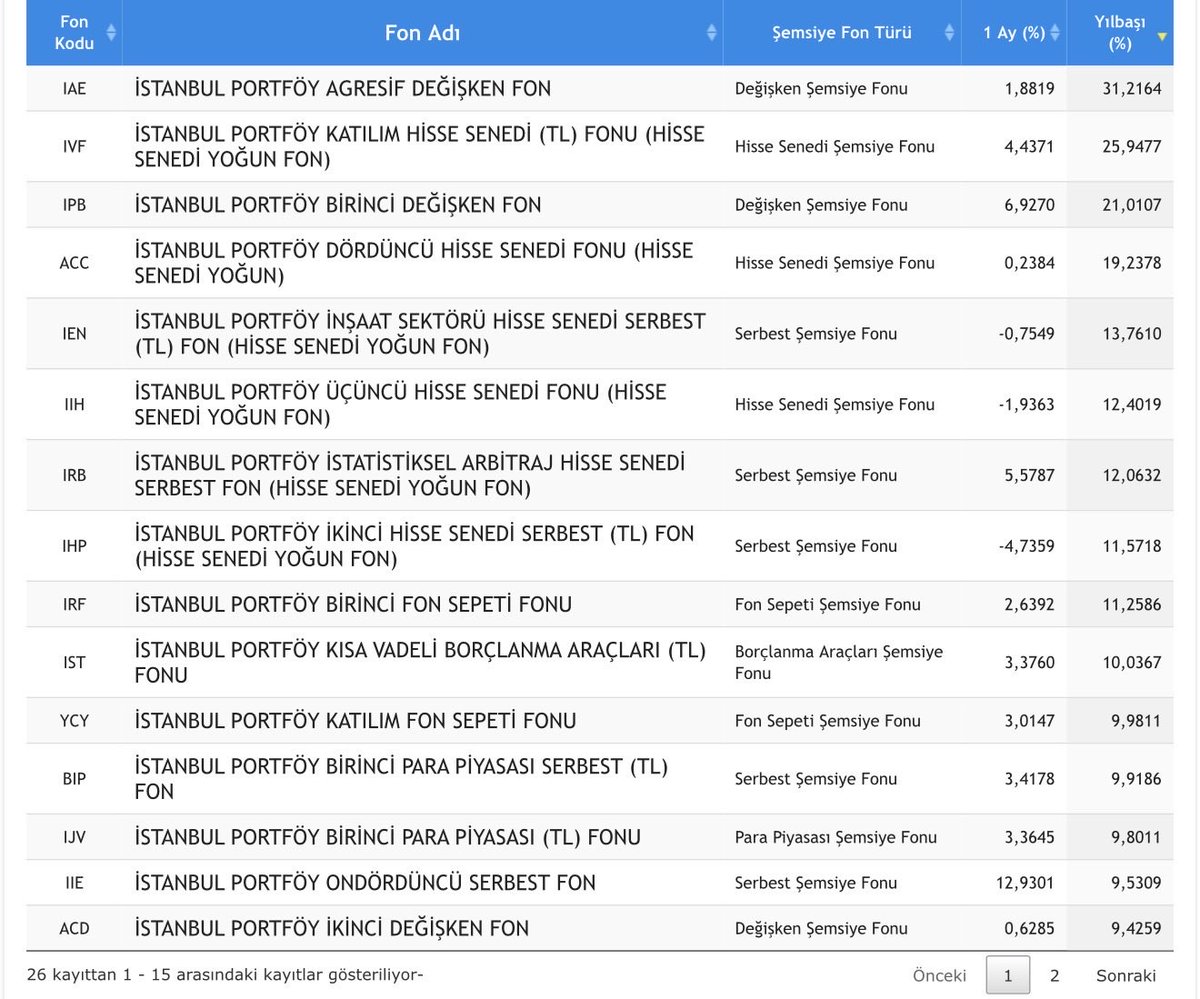Select fund code IRB
This screenshot has height=999, width=1200.
74,475
